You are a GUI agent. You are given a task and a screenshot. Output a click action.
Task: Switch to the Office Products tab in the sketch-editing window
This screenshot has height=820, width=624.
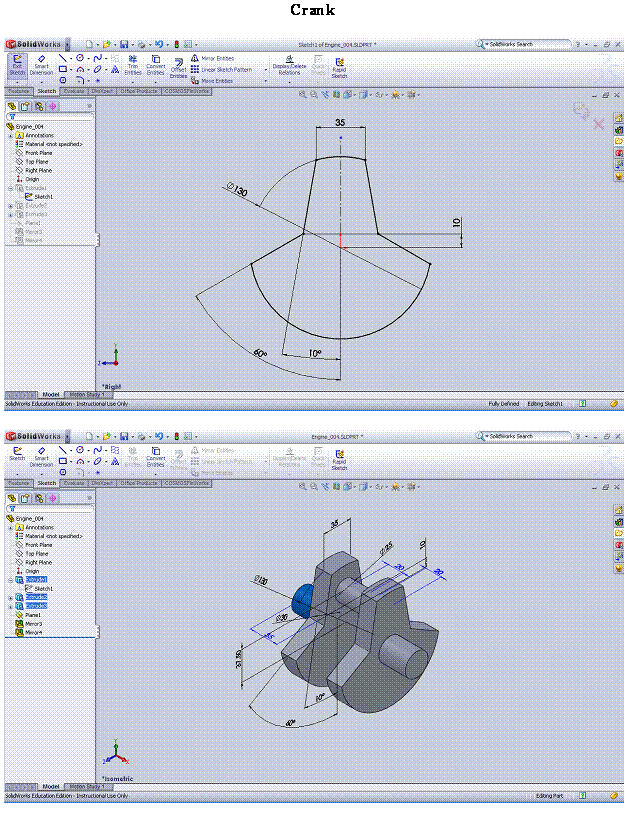(x=139, y=91)
